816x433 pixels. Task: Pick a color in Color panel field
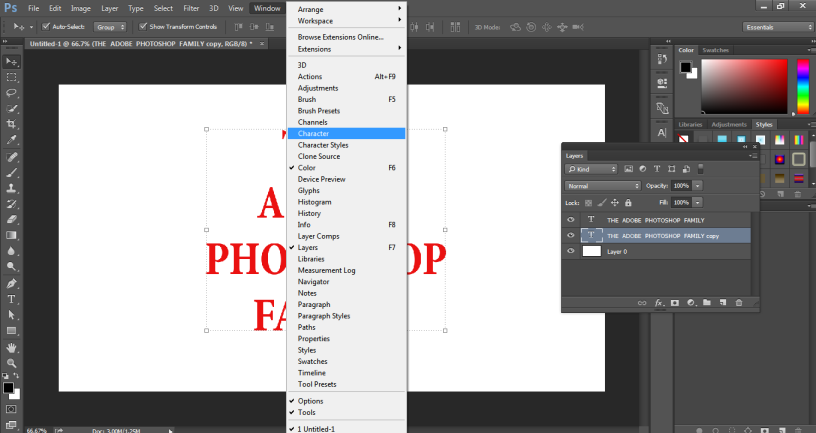744,86
